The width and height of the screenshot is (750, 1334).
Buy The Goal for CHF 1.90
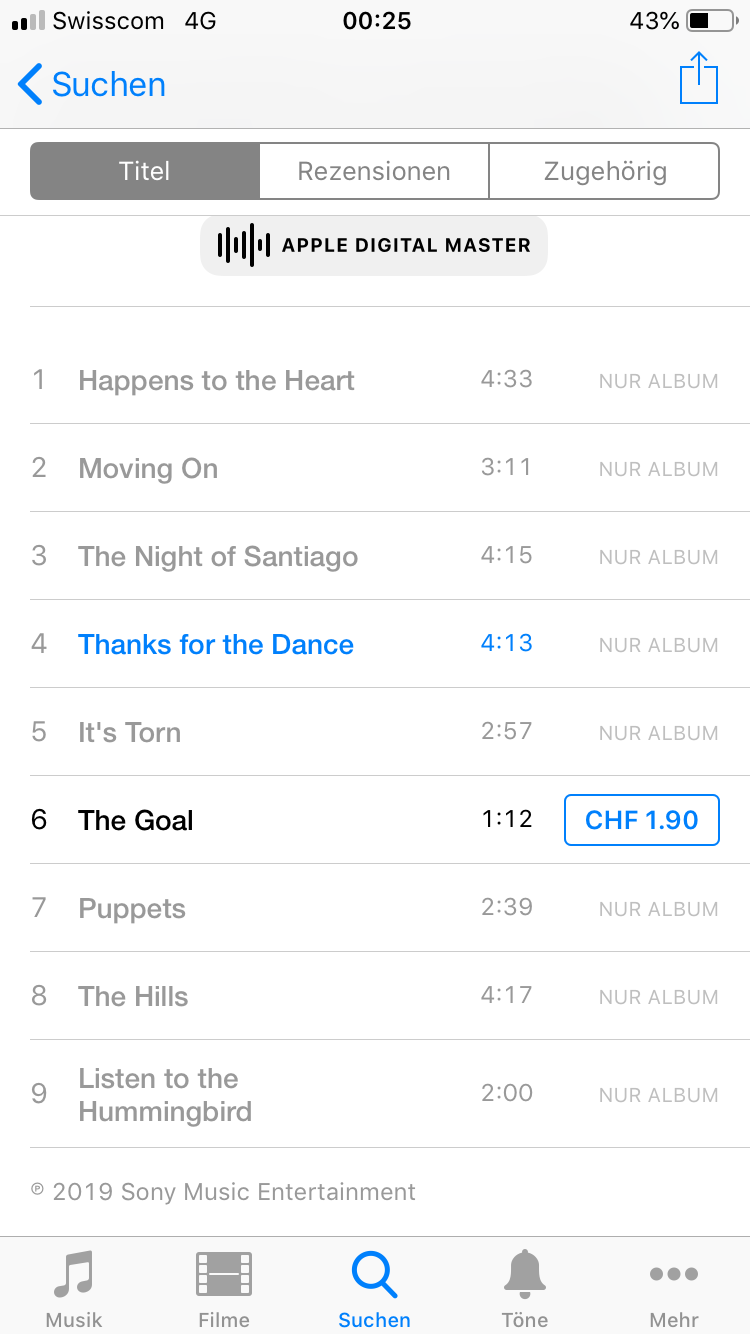(642, 820)
